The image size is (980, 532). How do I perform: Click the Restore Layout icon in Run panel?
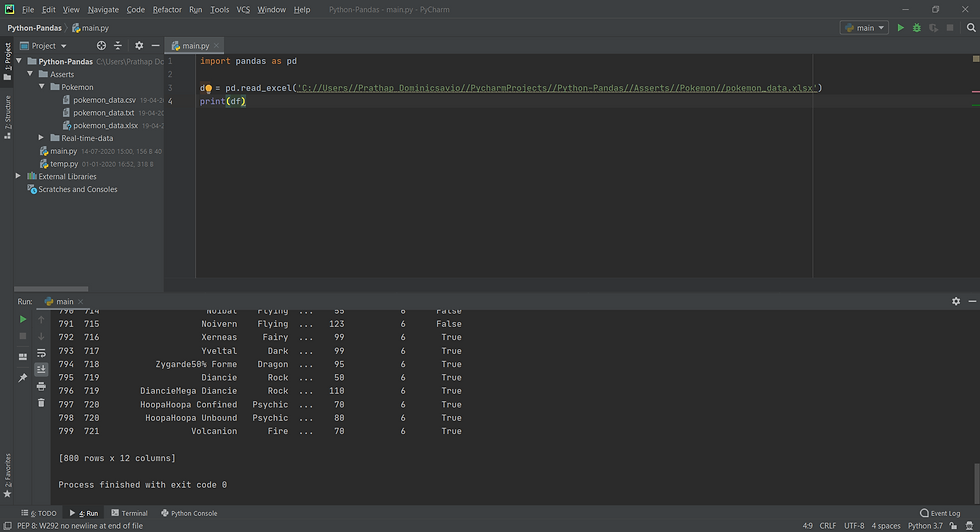pyautogui.click(x=22, y=357)
